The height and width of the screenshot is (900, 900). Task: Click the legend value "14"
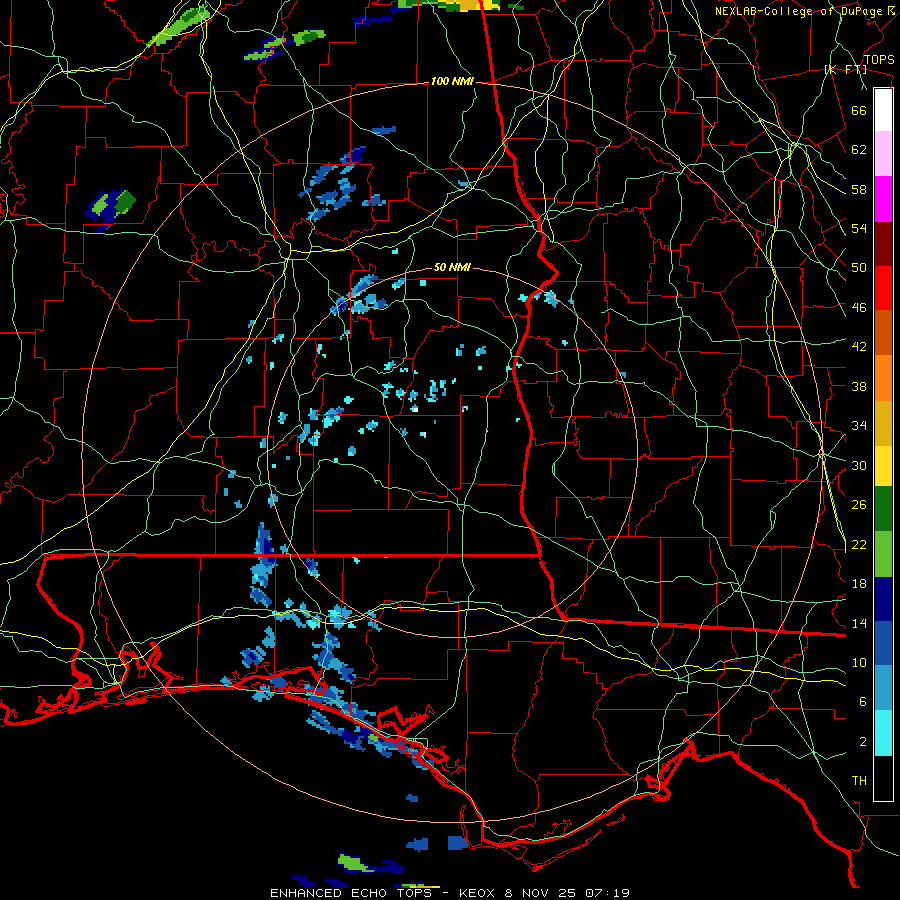(x=859, y=623)
